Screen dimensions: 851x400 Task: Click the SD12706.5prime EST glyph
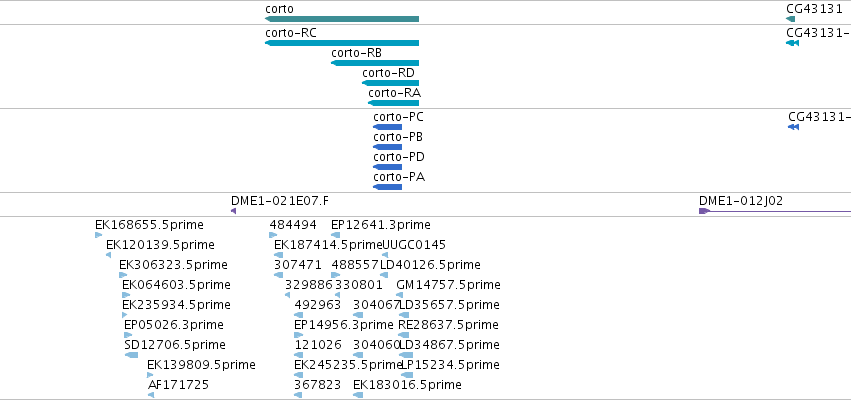[131, 355]
